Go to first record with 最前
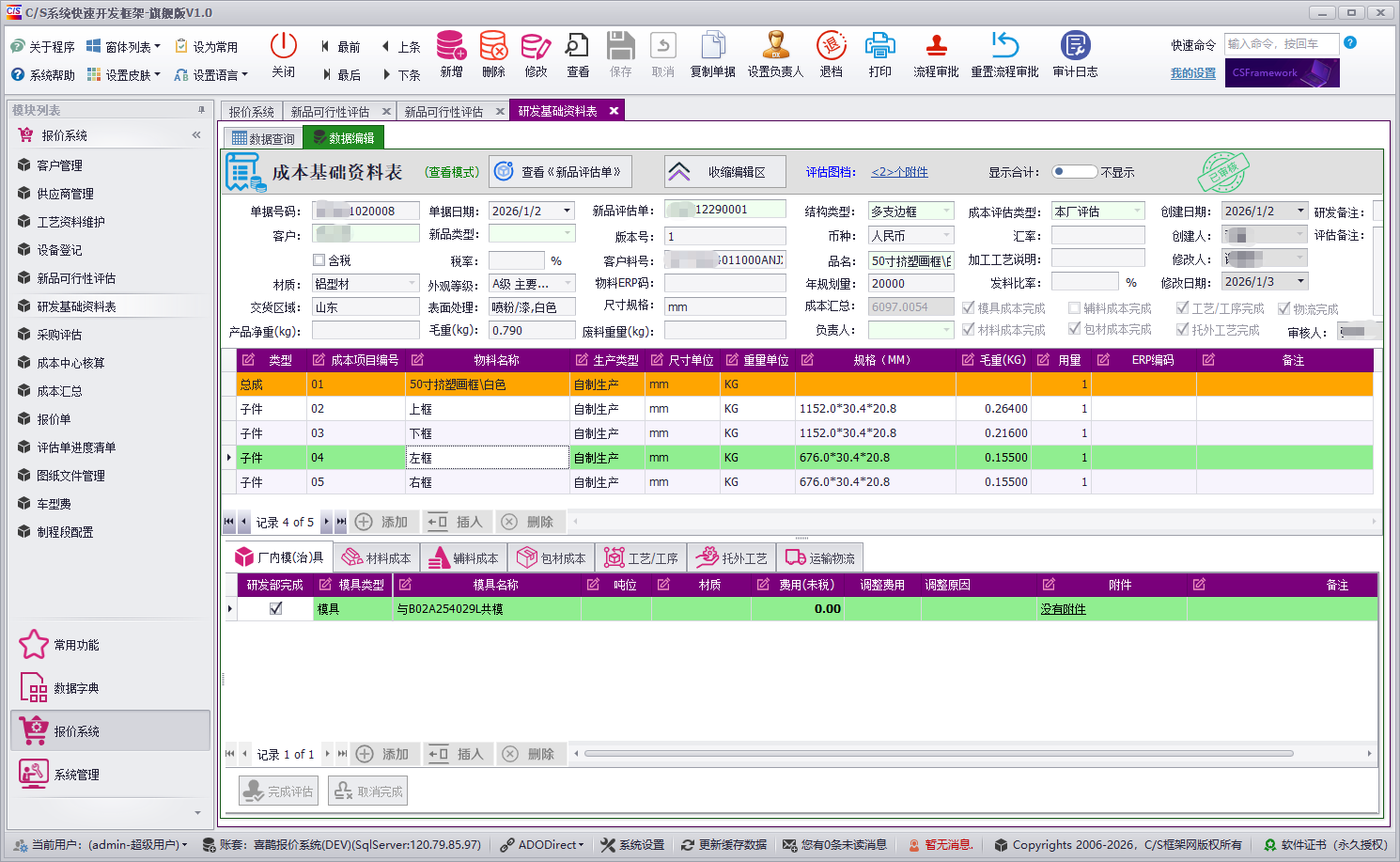This screenshot has height=862, width=1400. [339, 46]
